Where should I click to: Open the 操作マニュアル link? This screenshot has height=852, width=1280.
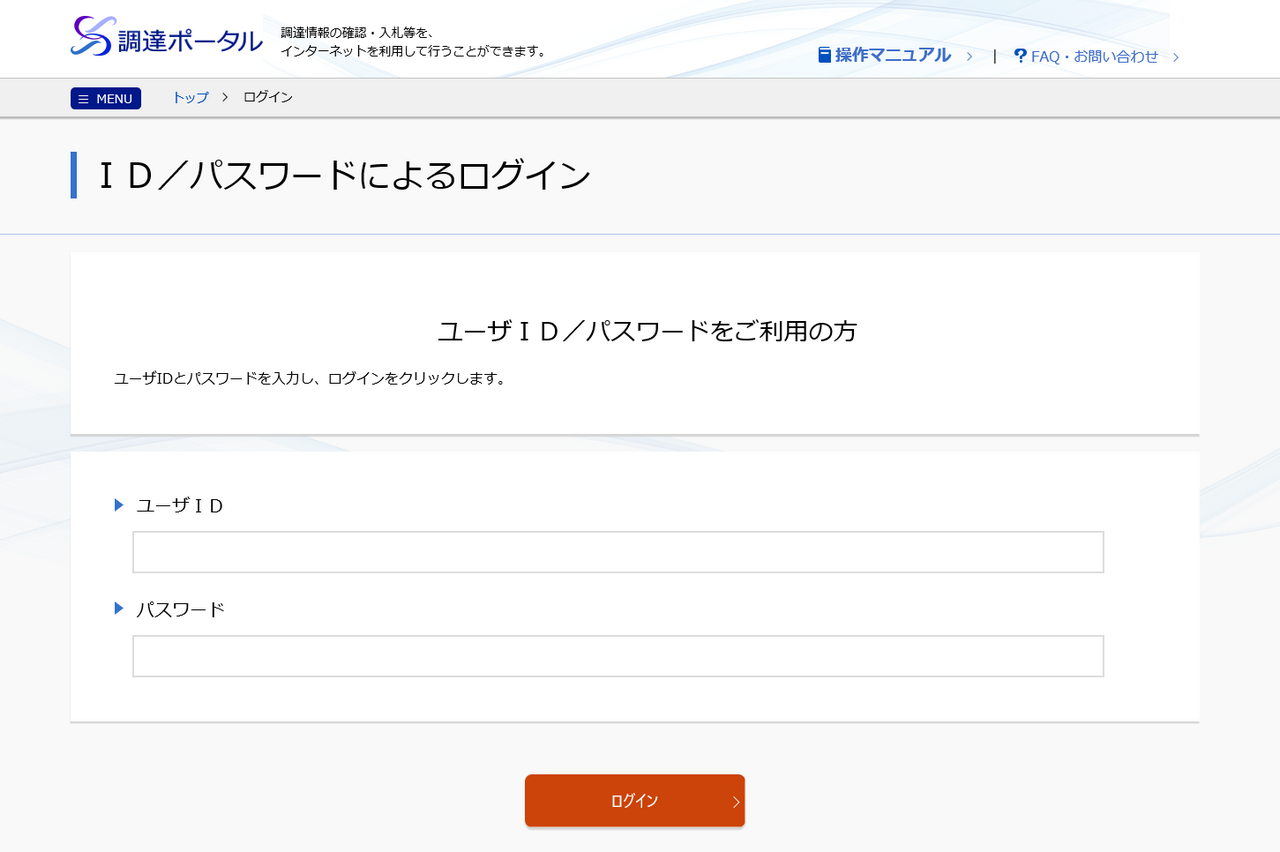(892, 55)
